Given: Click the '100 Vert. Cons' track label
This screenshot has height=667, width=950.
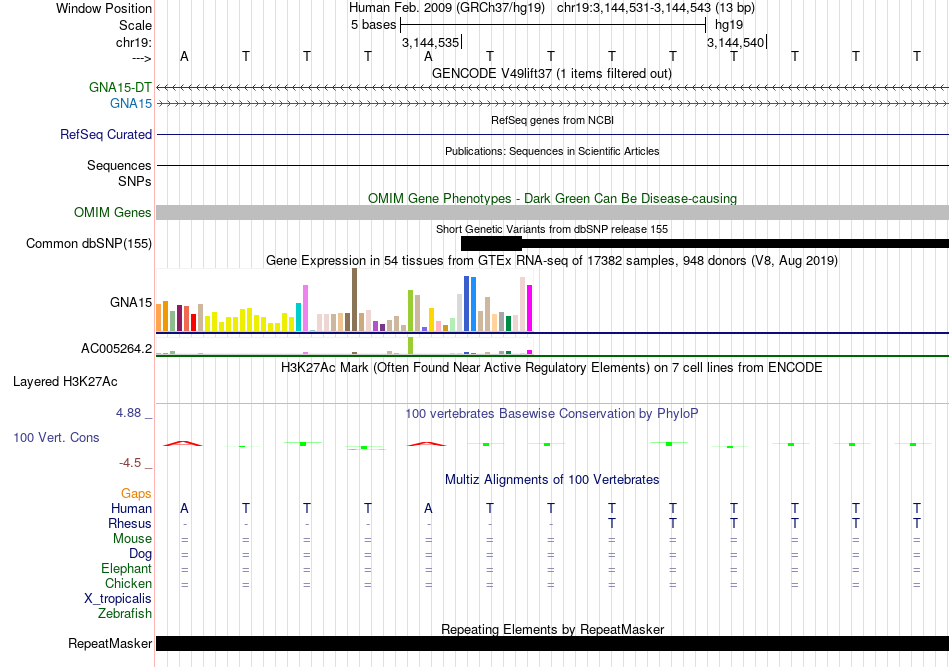Looking at the screenshot, I should coord(56,437).
